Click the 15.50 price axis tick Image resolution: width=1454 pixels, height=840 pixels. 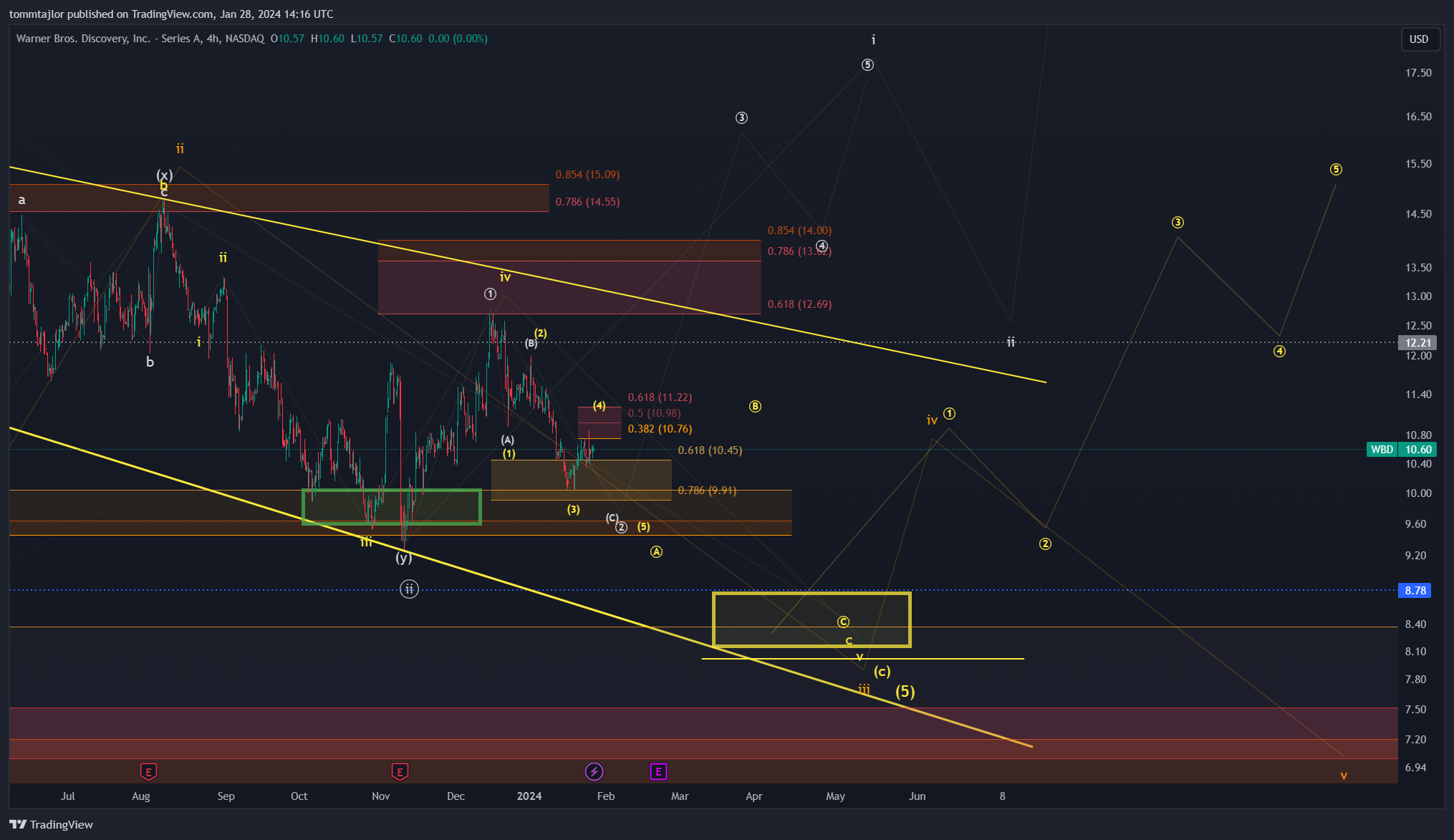click(x=1418, y=164)
